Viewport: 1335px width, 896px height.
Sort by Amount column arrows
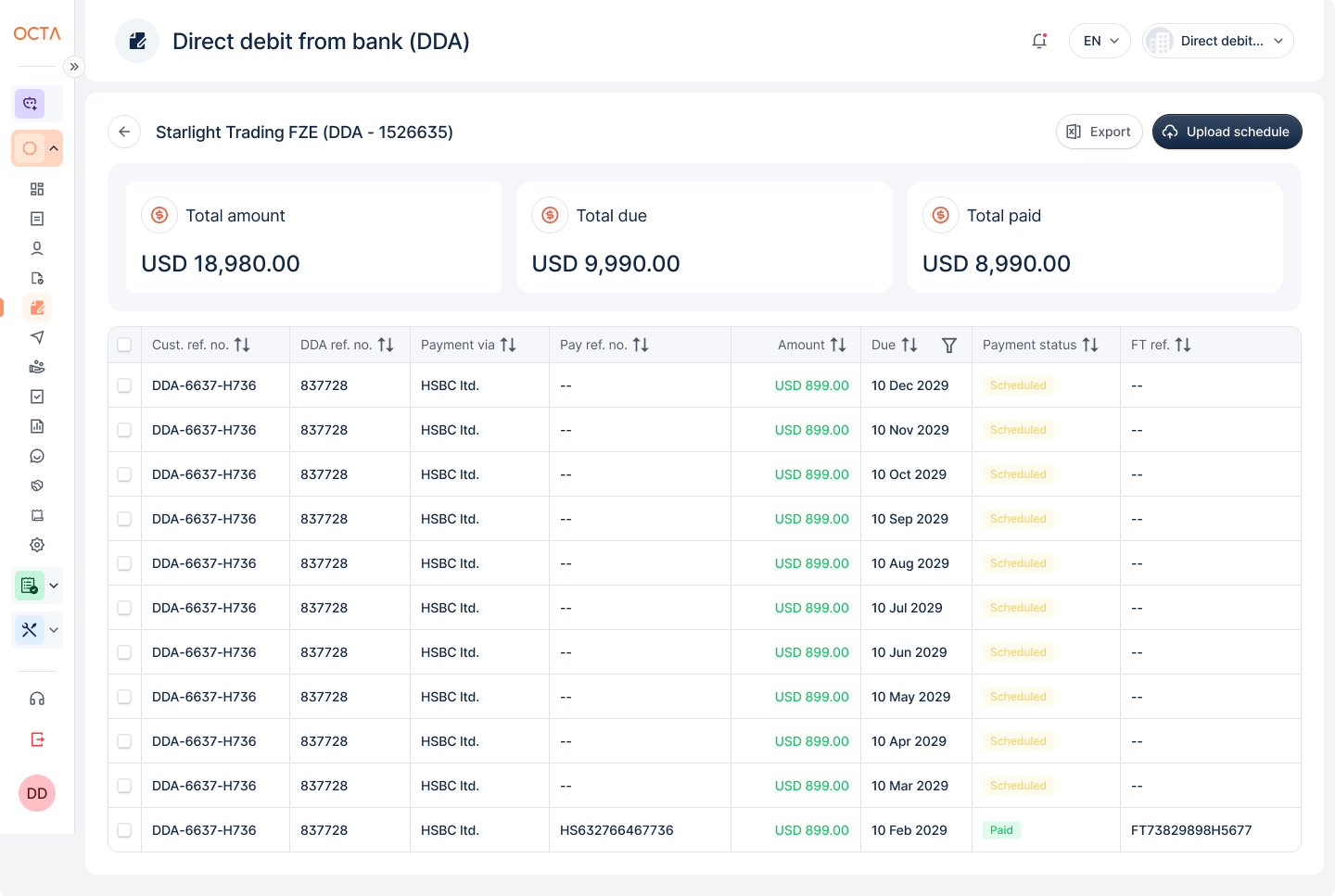(838, 345)
